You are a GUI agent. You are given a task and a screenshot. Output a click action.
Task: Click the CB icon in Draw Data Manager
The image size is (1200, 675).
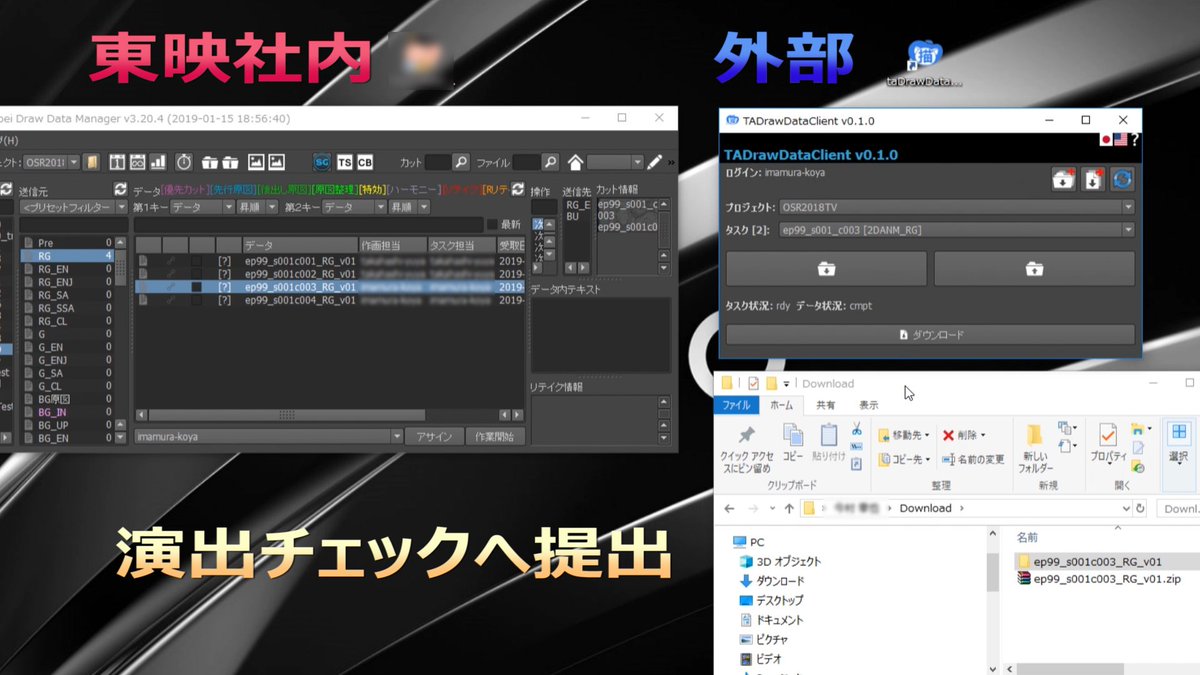coord(365,162)
